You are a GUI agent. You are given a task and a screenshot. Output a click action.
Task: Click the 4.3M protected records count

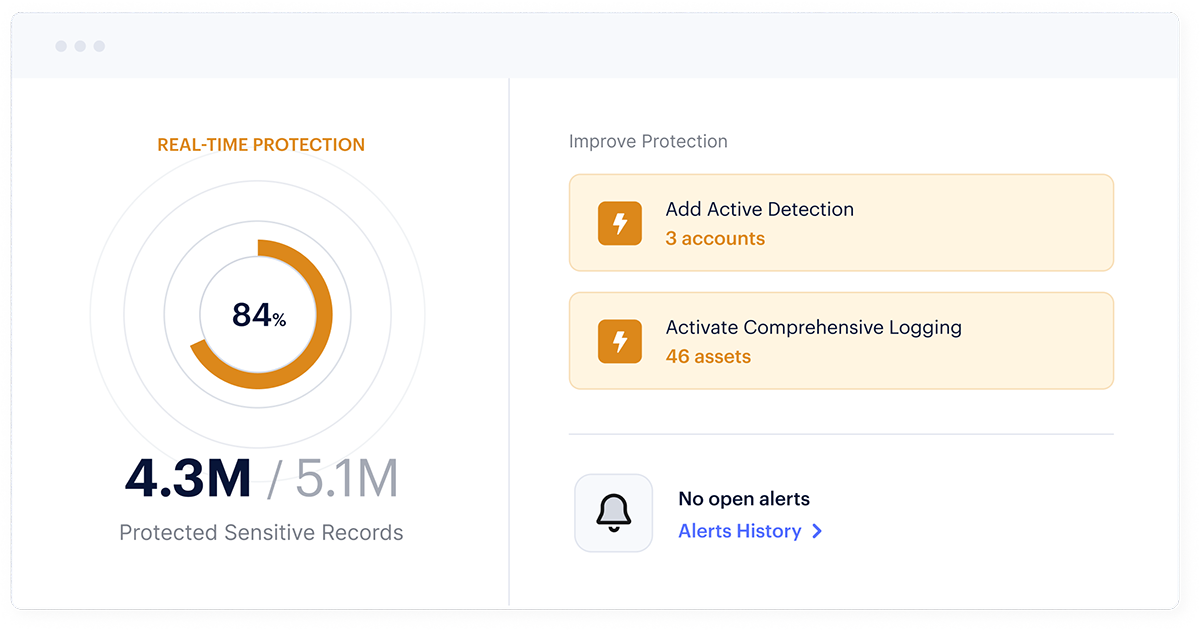[x=188, y=480]
